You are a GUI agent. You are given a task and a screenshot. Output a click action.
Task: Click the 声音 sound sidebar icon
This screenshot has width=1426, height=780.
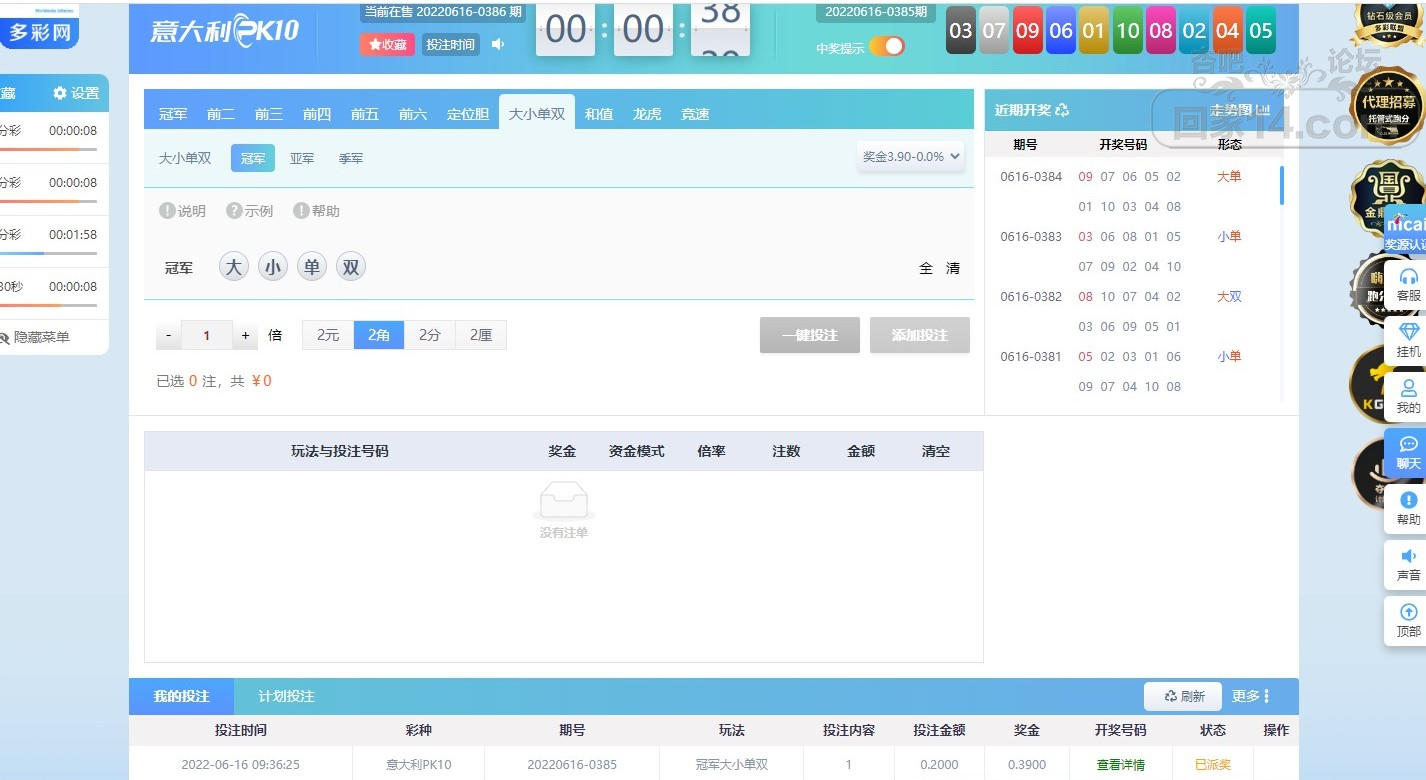[x=1408, y=556]
